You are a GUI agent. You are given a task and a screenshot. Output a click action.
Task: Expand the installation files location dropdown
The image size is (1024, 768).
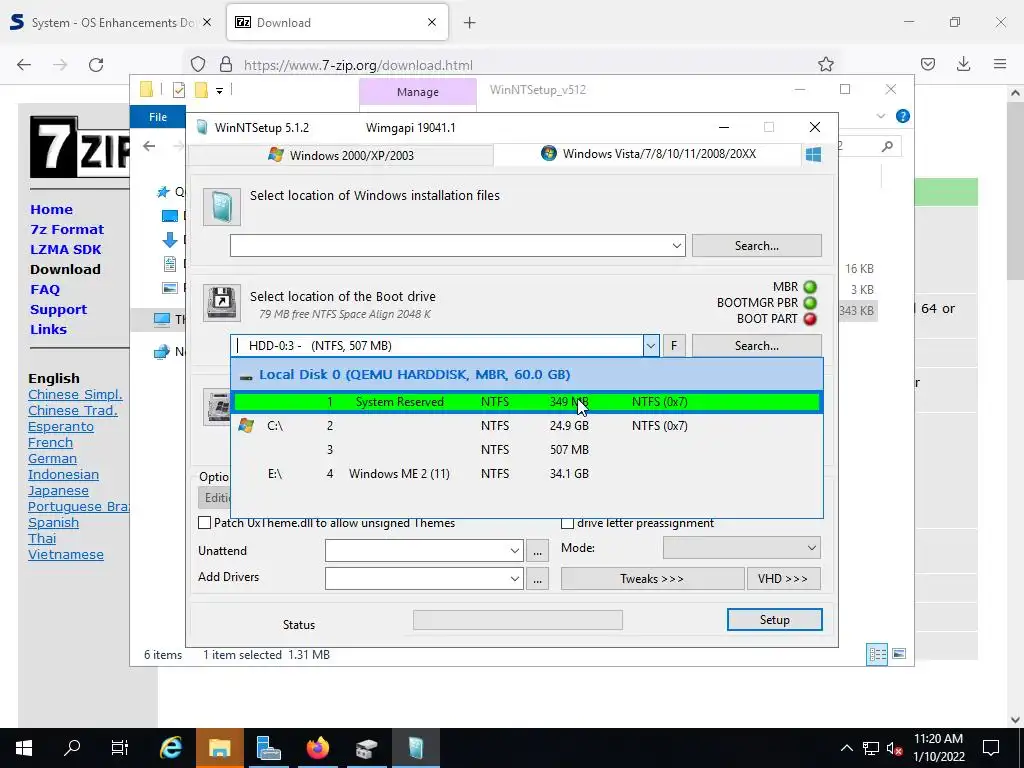(x=677, y=246)
